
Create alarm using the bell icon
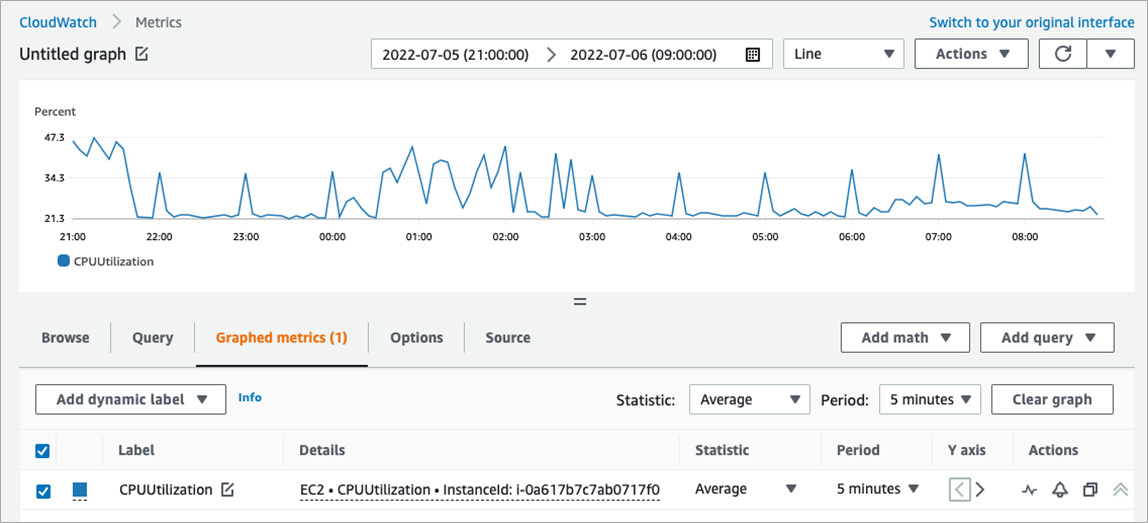(x=1060, y=489)
